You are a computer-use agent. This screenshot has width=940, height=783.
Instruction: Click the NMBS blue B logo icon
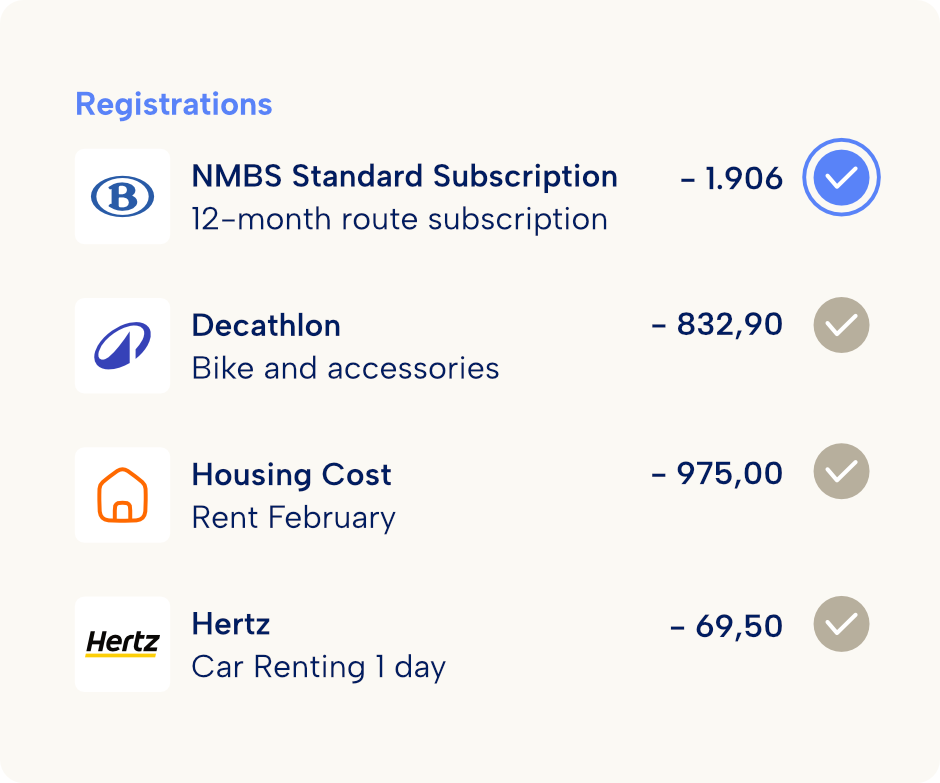[122, 197]
